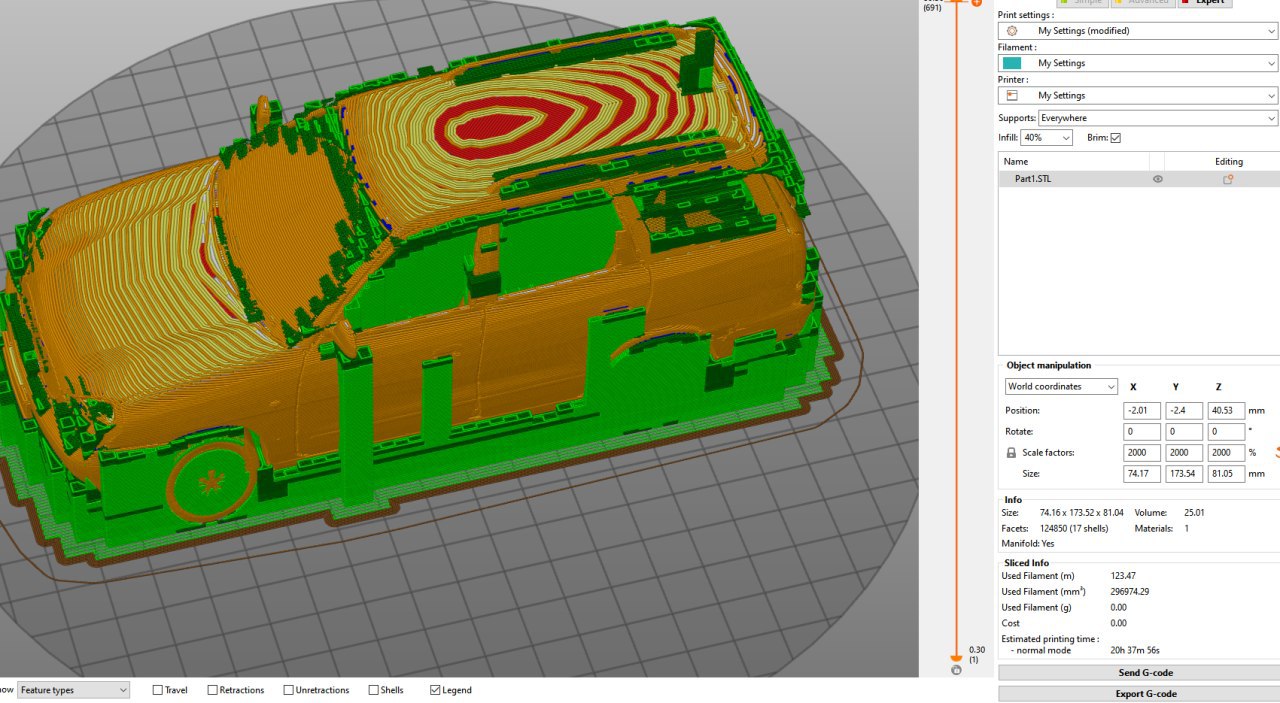Click the Export G-code button
Screen dimensions: 1280x703
pos(1139,694)
